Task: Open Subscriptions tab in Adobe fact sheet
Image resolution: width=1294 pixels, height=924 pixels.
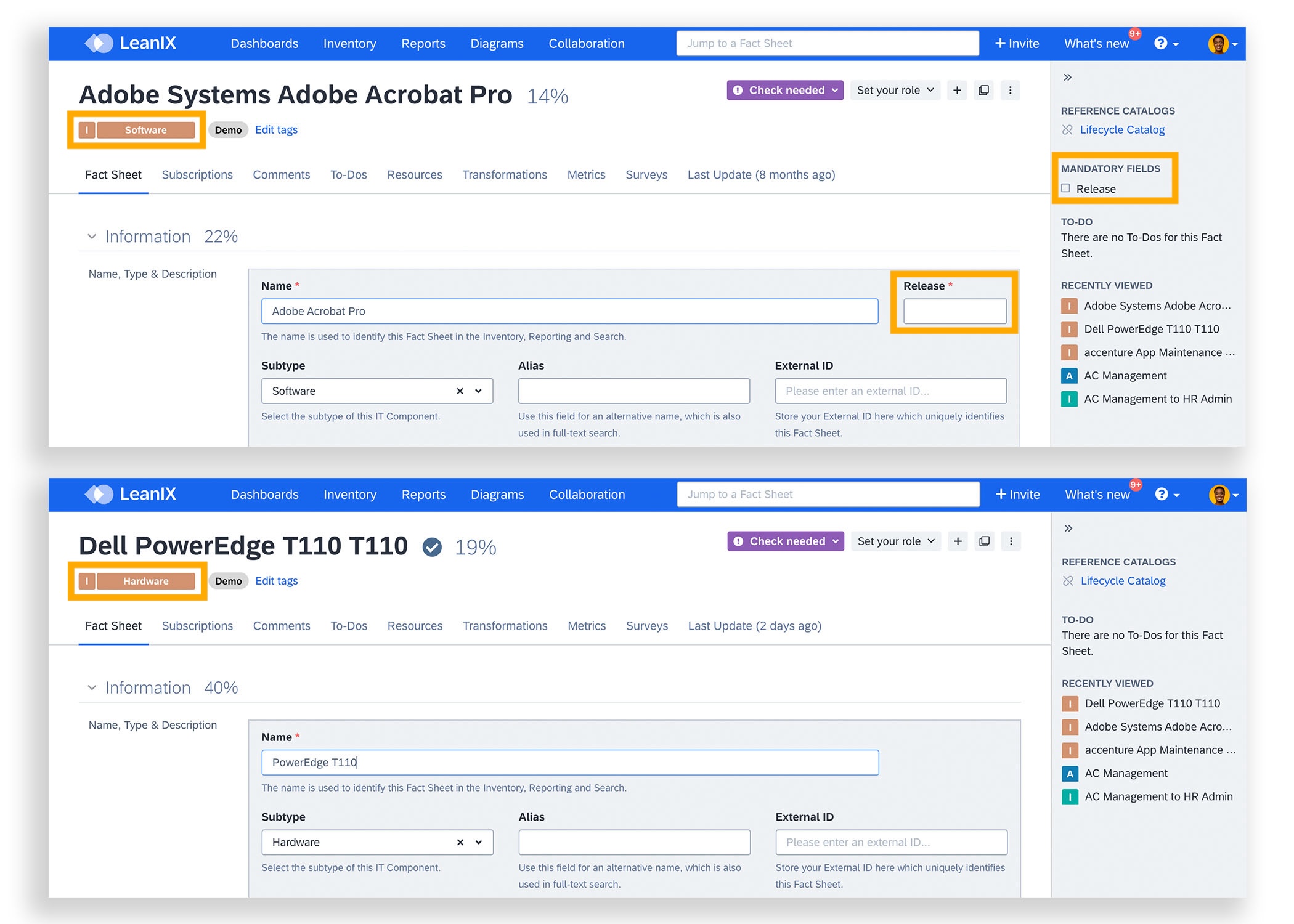Action: pyautogui.click(x=197, y=175)
